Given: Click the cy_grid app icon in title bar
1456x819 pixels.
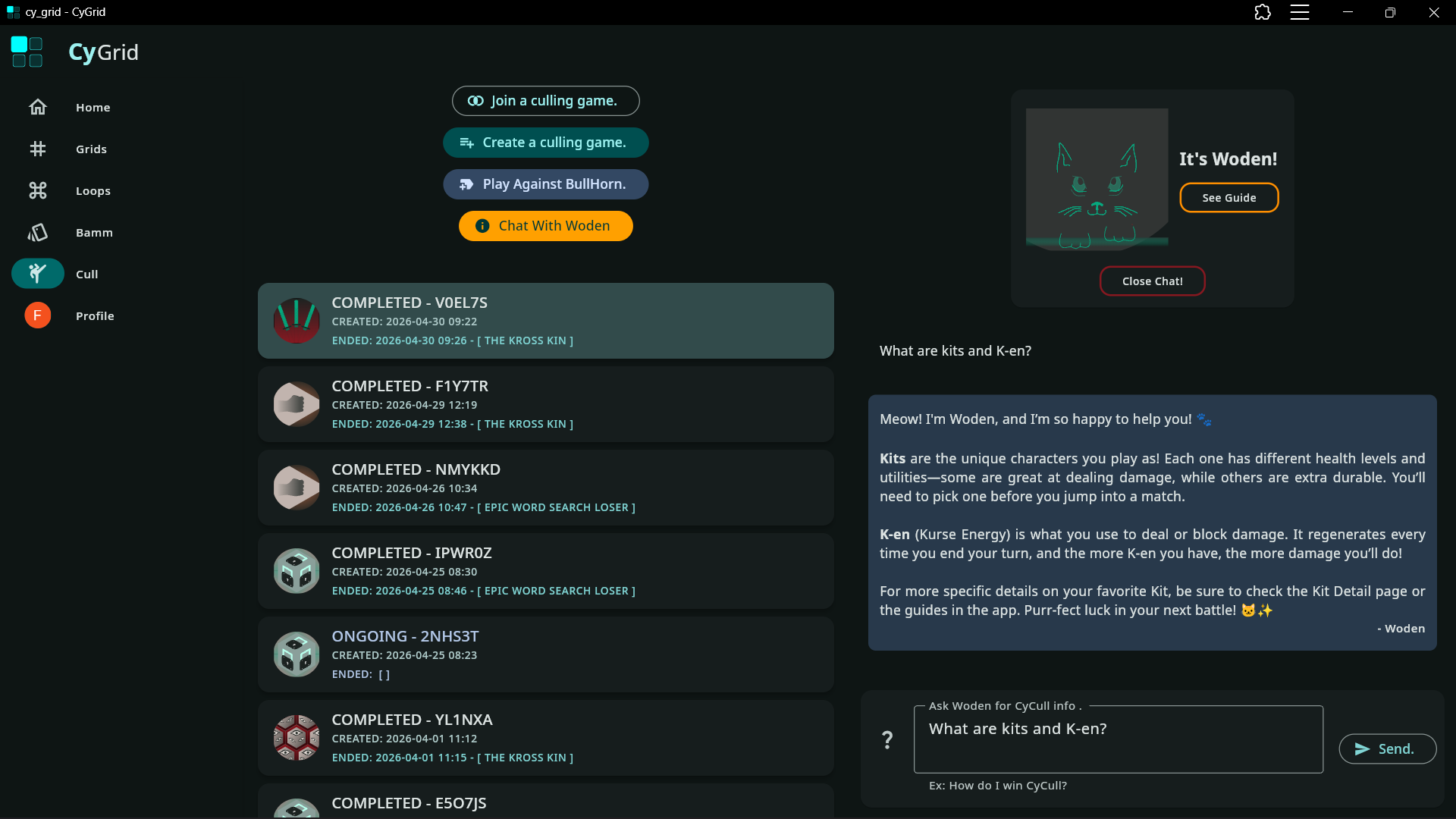Looking at the screenshot, I should [x=13, y=12].
